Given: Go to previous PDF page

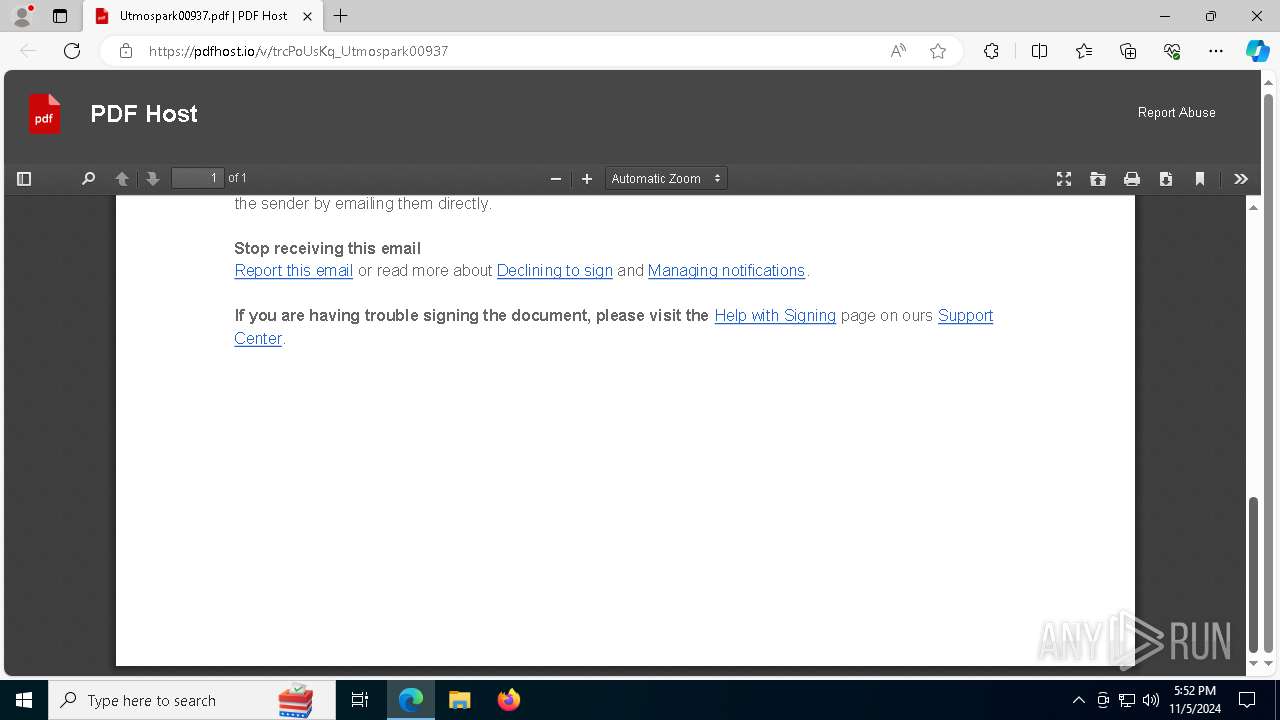Looking at the screenshot, I should (122, 179).
